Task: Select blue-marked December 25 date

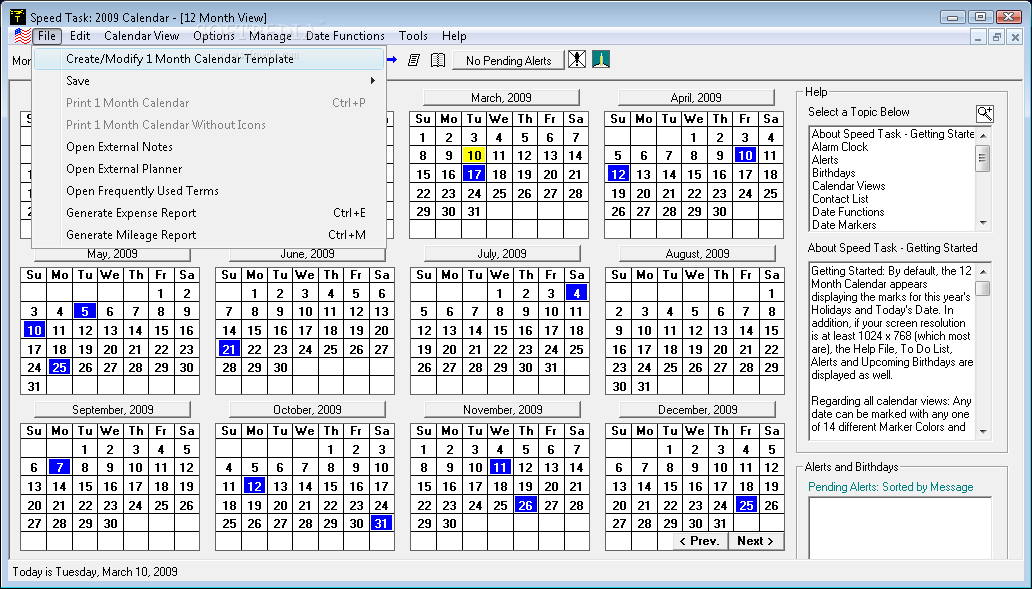Action: click(746, 505)
